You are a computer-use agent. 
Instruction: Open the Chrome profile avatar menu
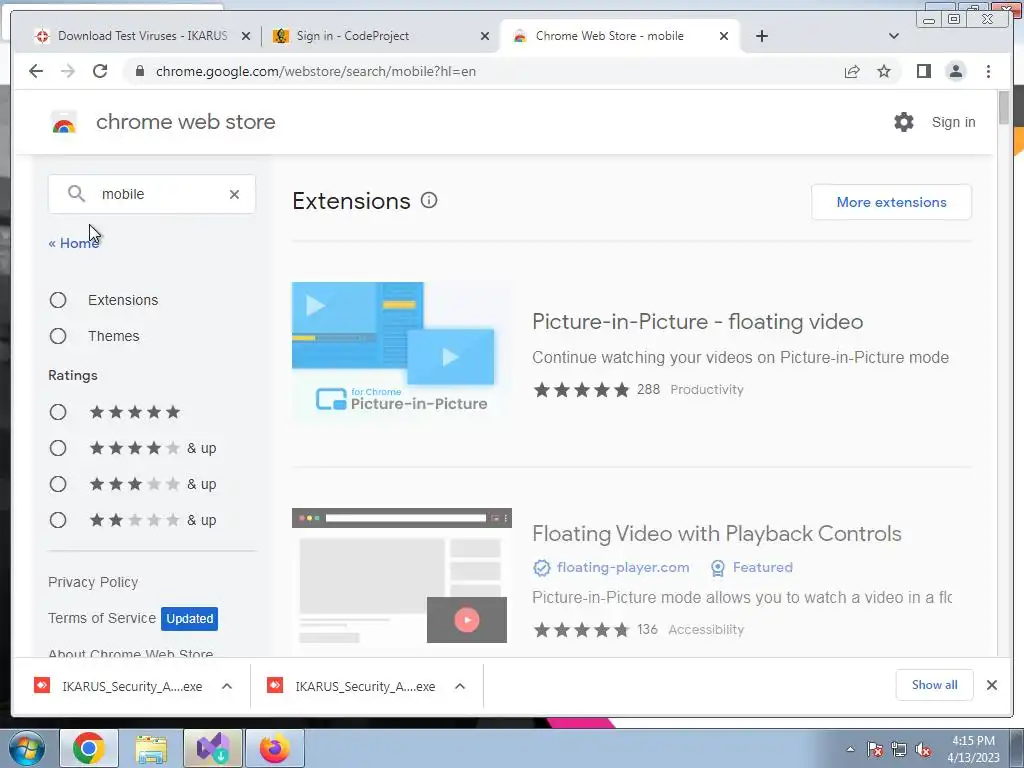[955, 71]
